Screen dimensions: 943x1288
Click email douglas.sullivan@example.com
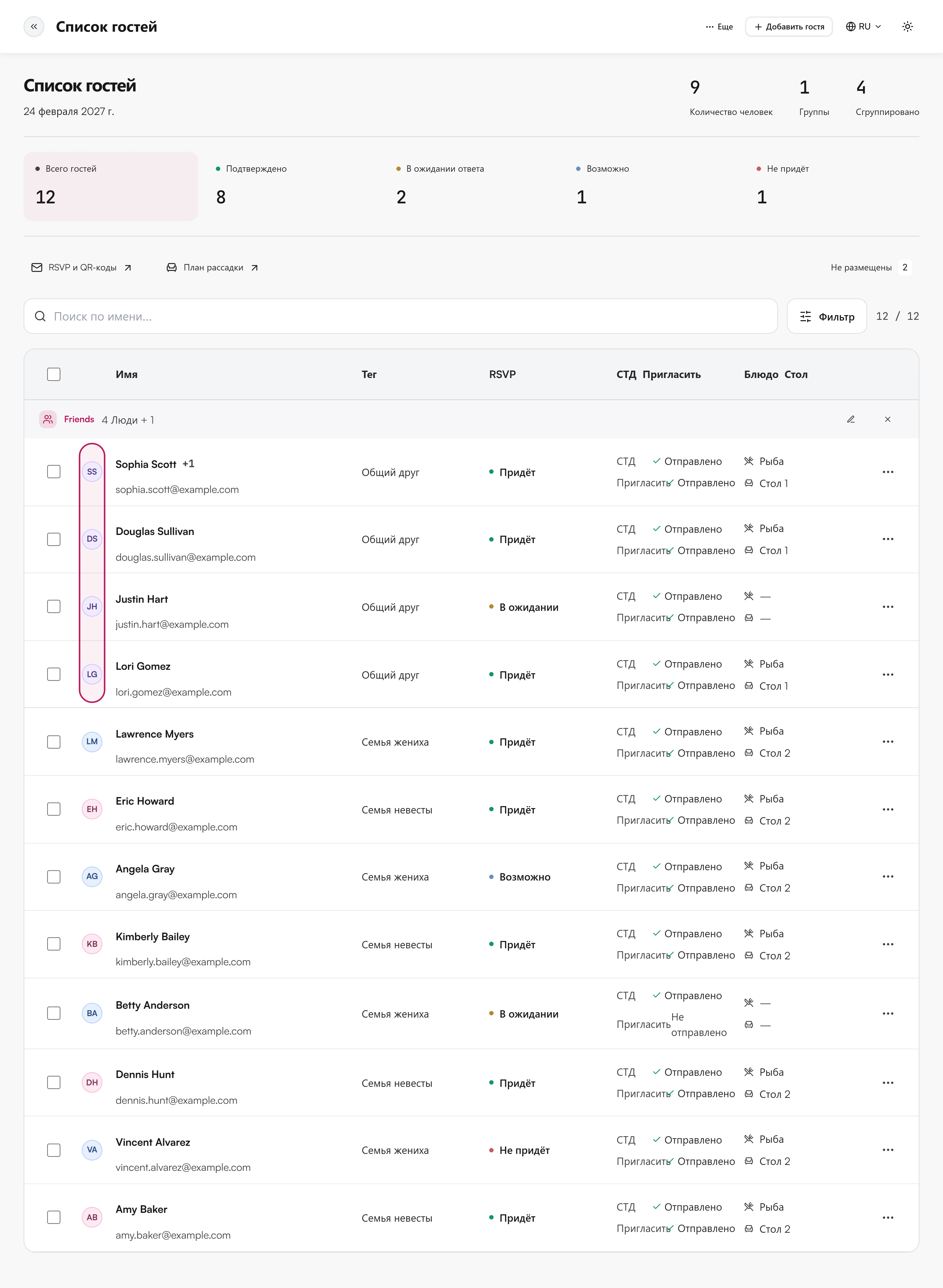[185, 557]
